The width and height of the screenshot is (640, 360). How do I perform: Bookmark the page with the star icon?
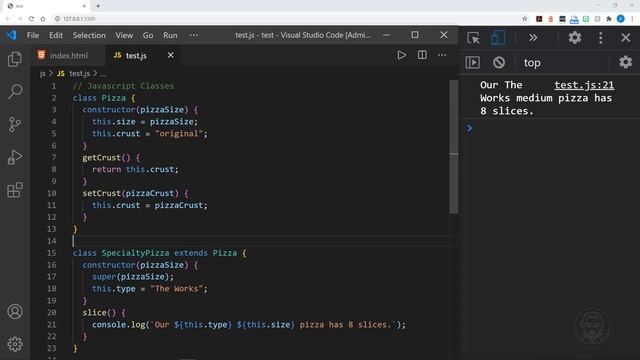(524, 19)
